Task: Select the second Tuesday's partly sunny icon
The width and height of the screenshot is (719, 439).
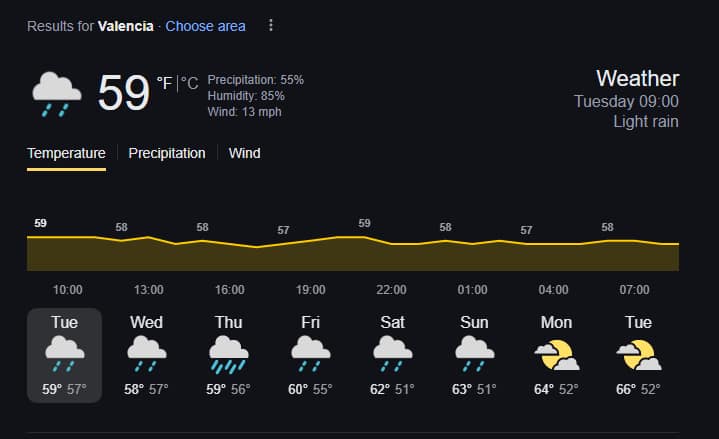Action: point(638,353)
